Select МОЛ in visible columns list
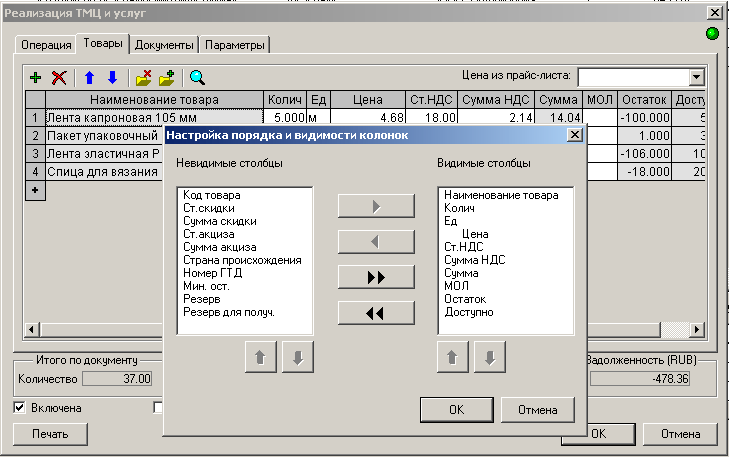 [x=456, y=286]
